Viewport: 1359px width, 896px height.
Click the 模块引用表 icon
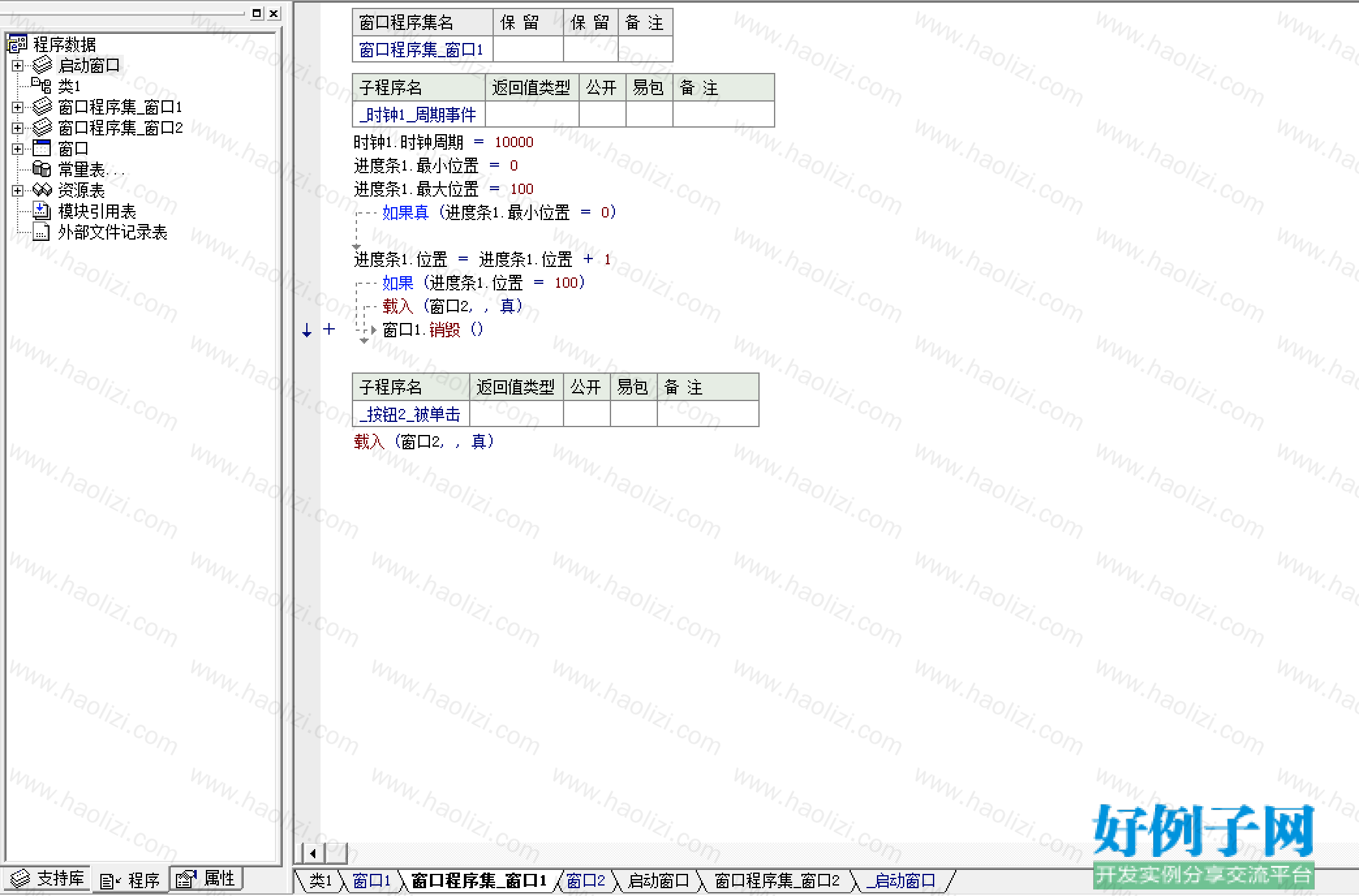42,211
